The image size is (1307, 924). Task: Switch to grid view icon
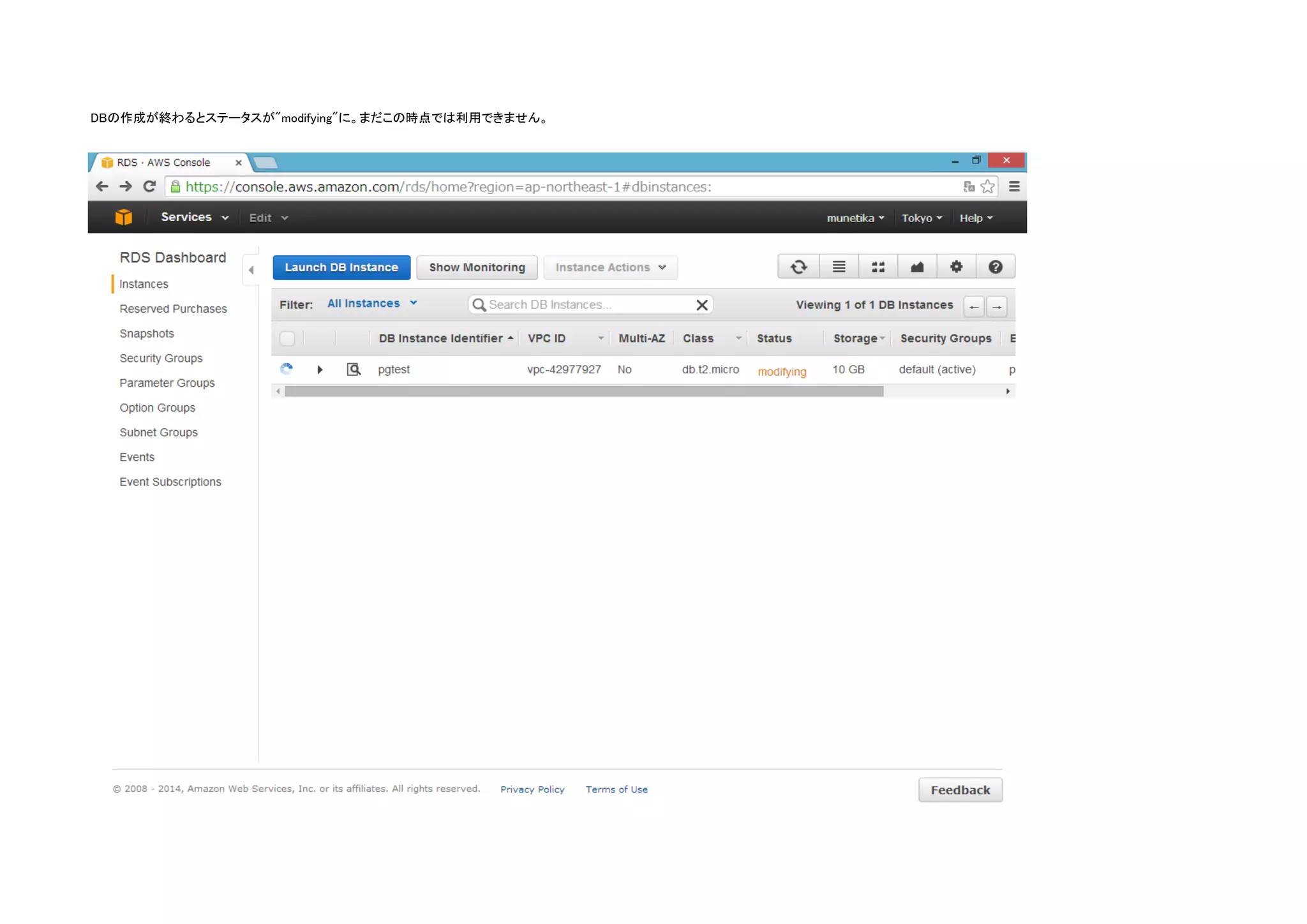878,267
